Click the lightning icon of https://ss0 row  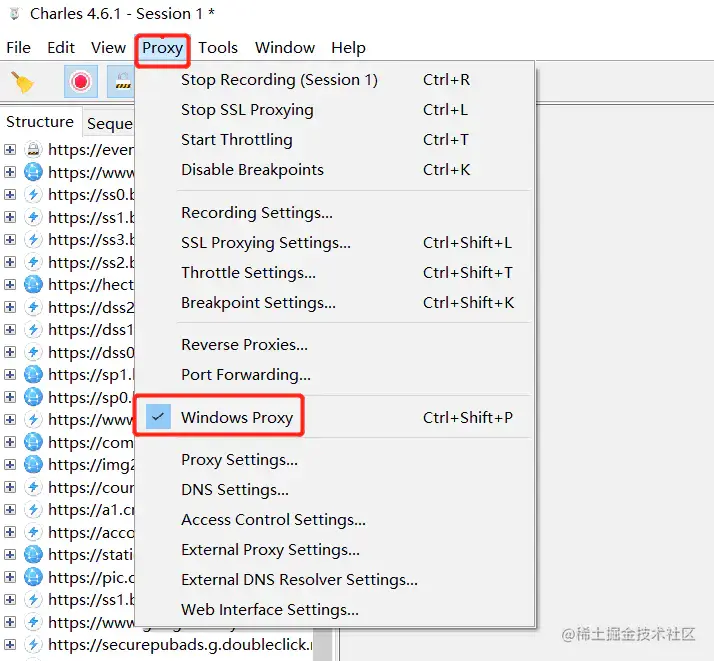[33, 194]
